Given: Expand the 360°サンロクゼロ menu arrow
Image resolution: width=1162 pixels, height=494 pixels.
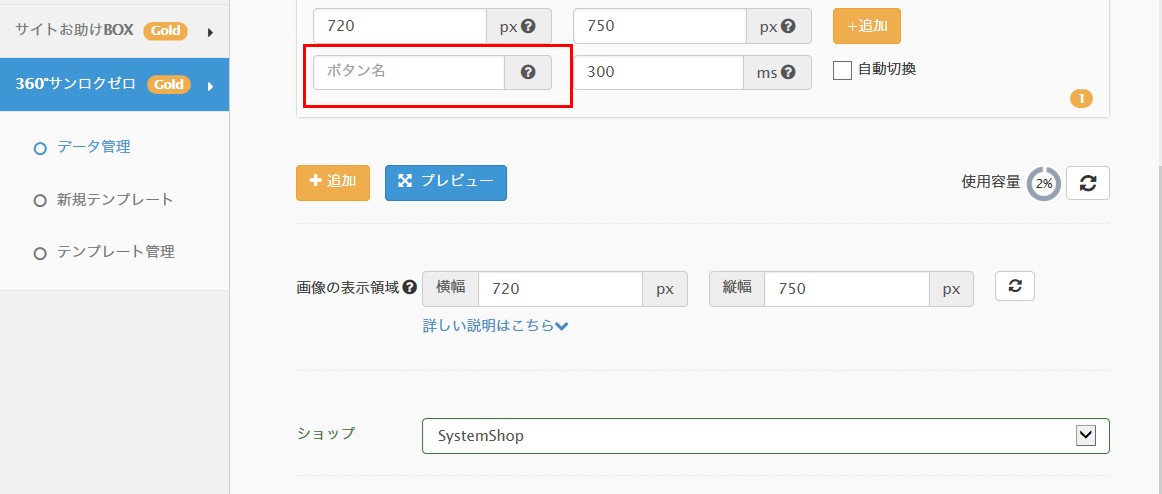Looking at the screenshot, I should click(210, 86).
